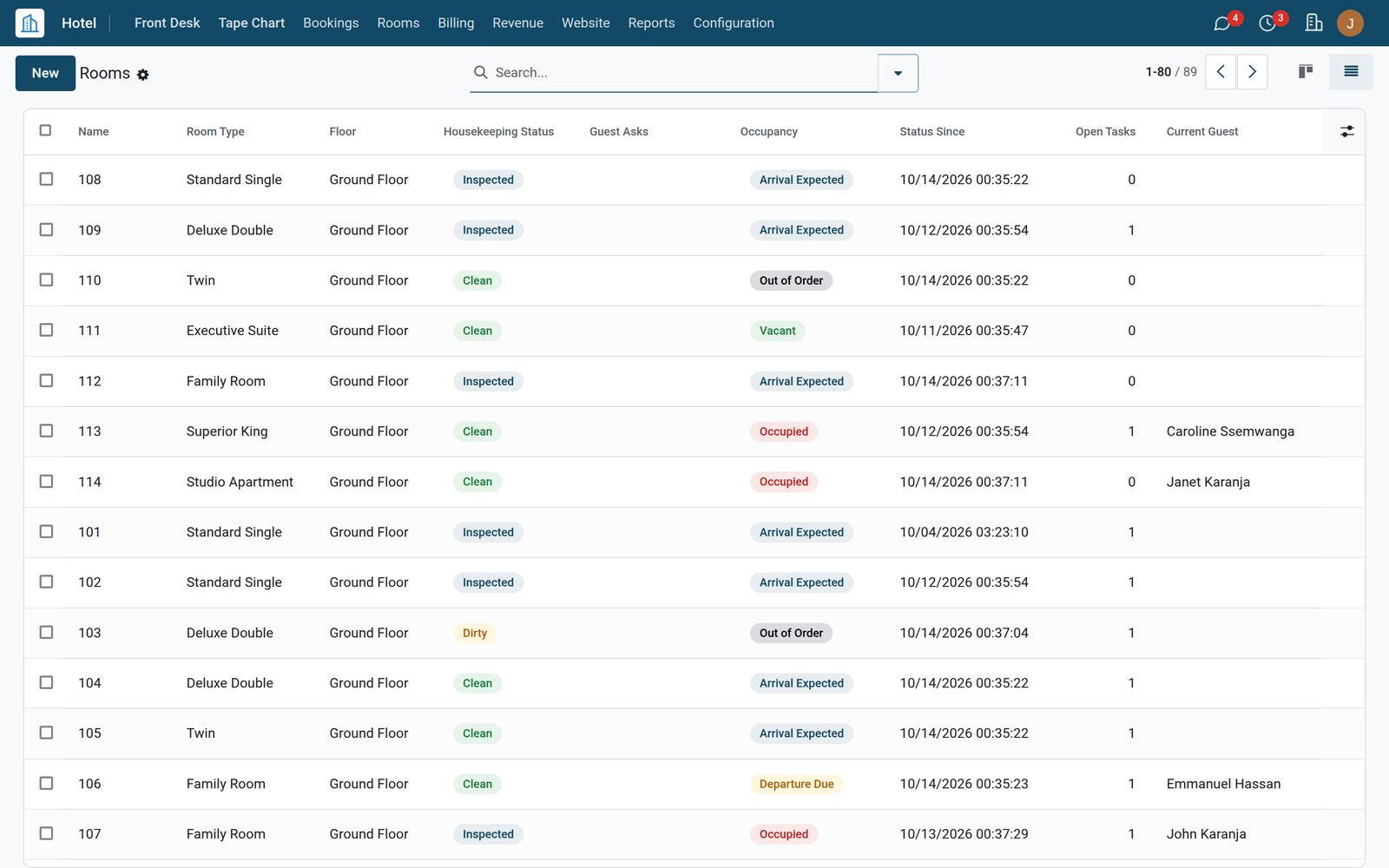
Task: Open the Configuration menu
Action: point(734,23)
